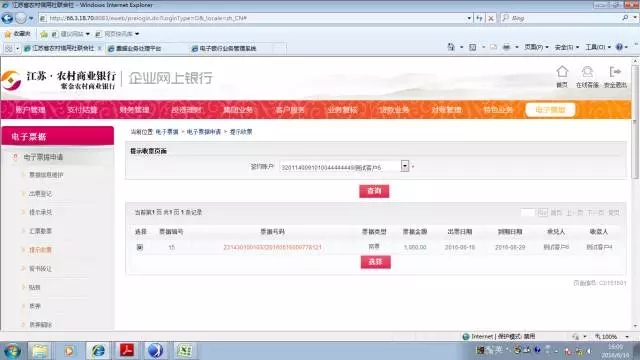Image resolution: width=640 pixels, height=360 pixels.
Task: Click the blue help question mark icon
Action: click(620, 47)
